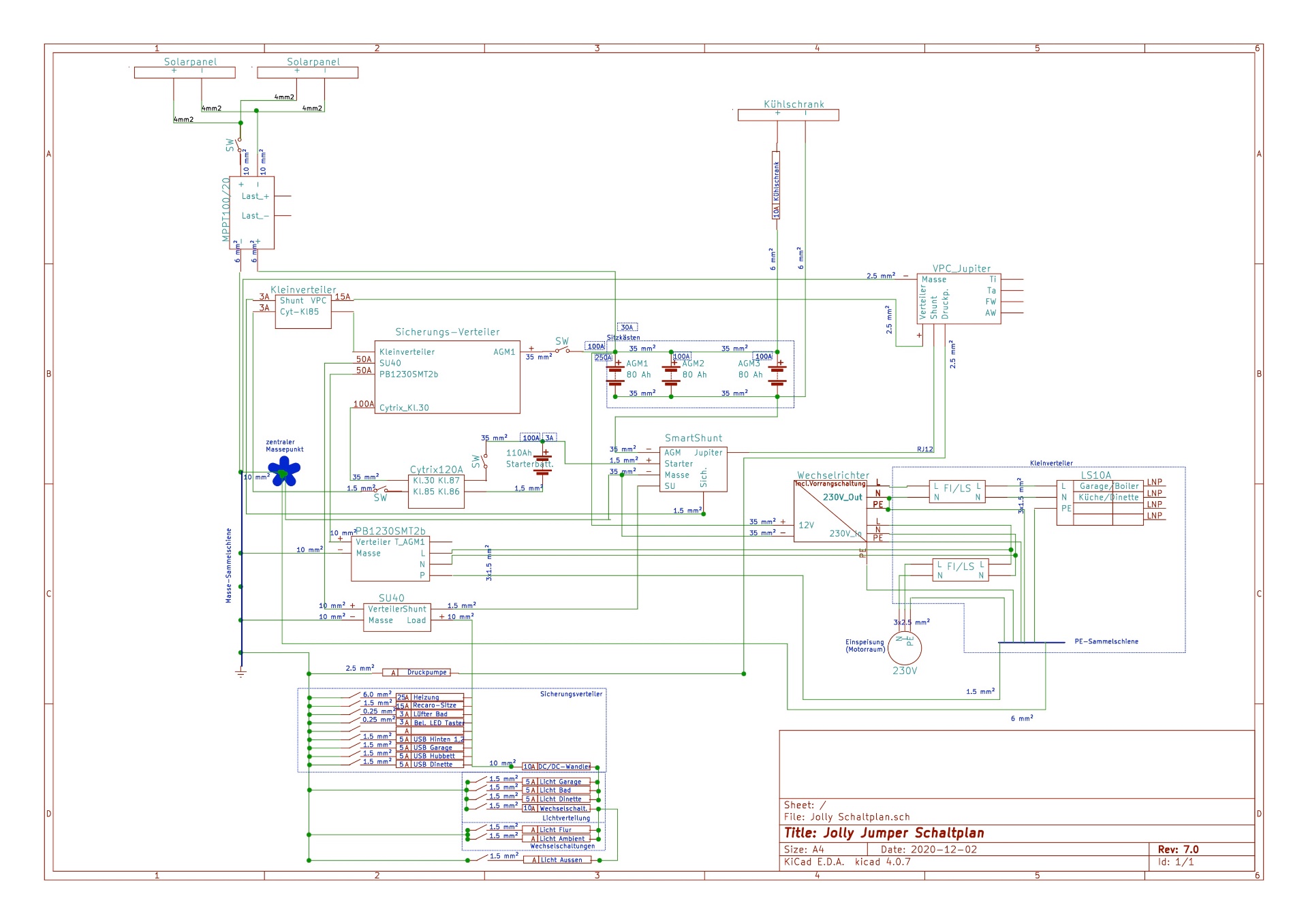Click the Kühlschrank component box
Viewport: 1308px width, 924px height.
788,115
